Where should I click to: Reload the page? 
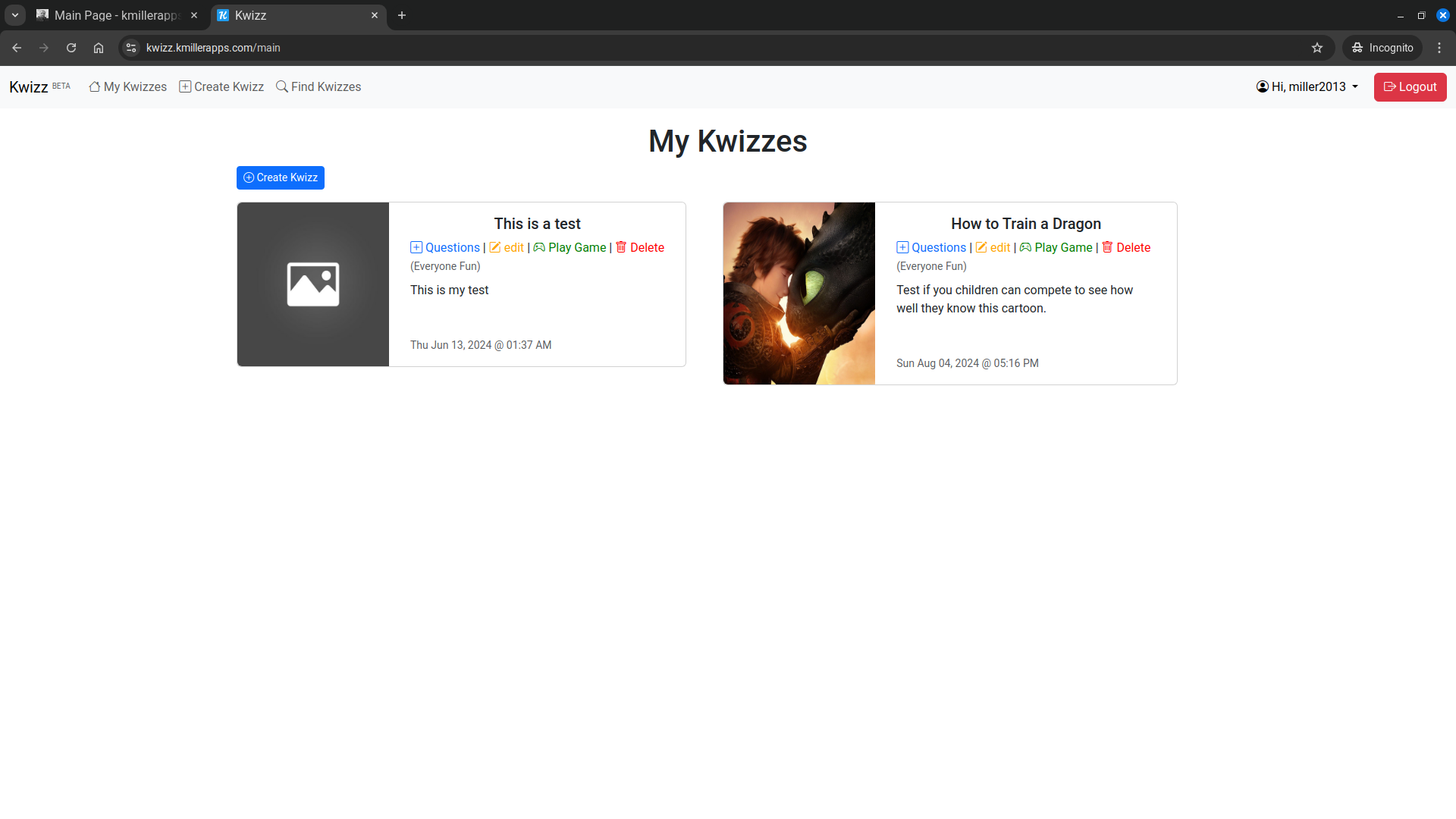click(71, 48)
